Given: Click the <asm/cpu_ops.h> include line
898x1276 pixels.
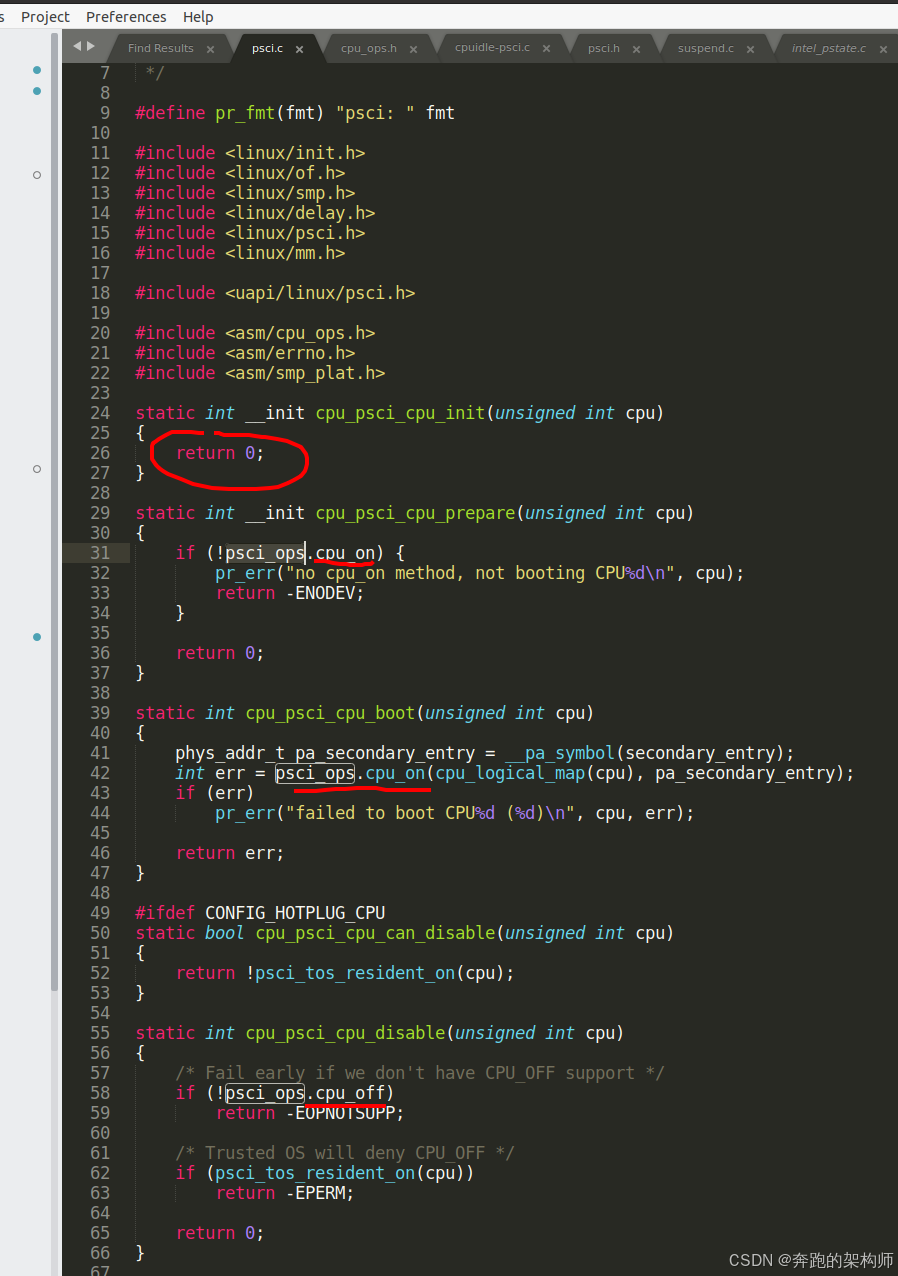Looking at the screenshot, I should click(255, 333).
